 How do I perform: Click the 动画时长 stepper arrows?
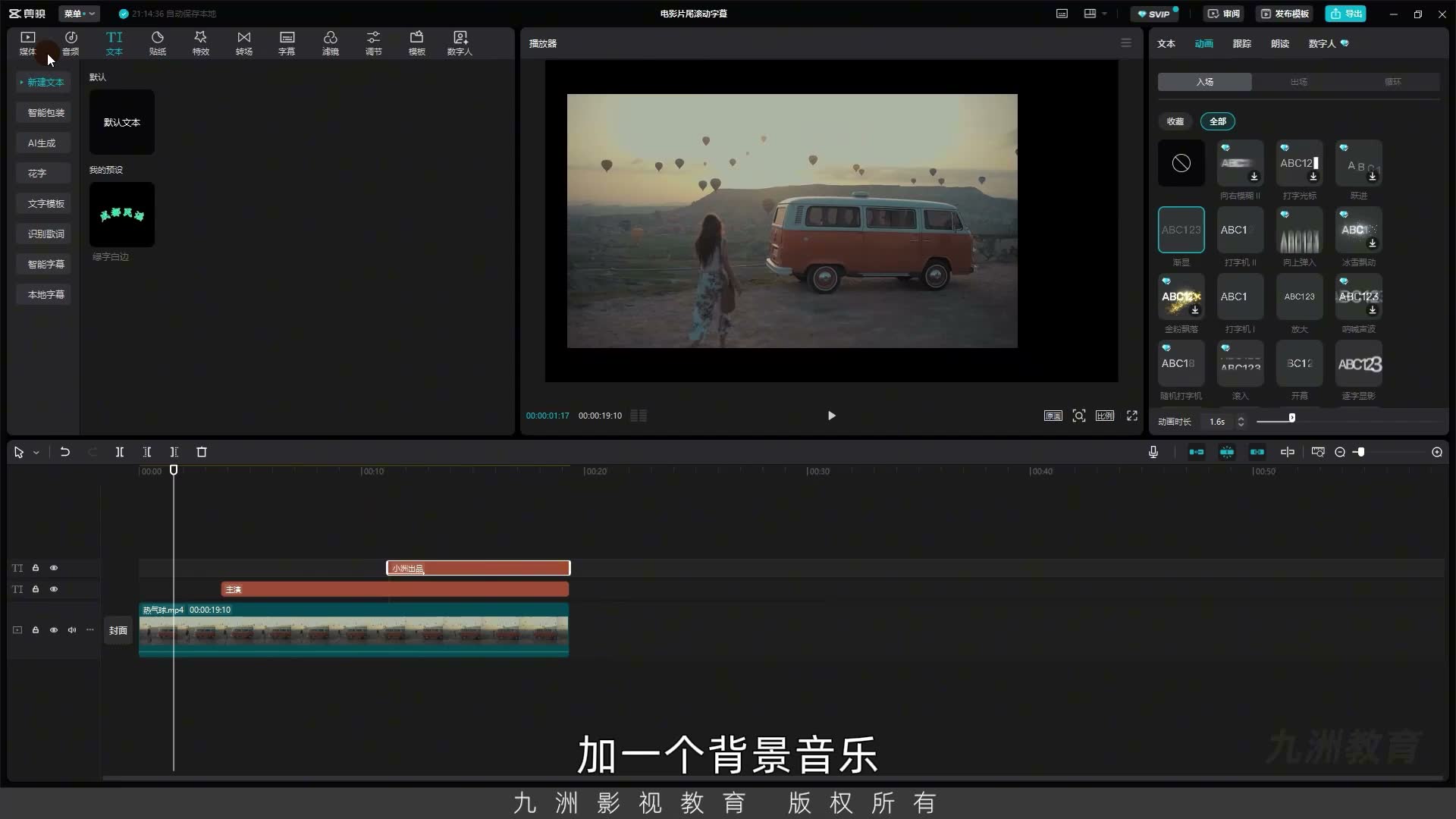(1241, 422)
